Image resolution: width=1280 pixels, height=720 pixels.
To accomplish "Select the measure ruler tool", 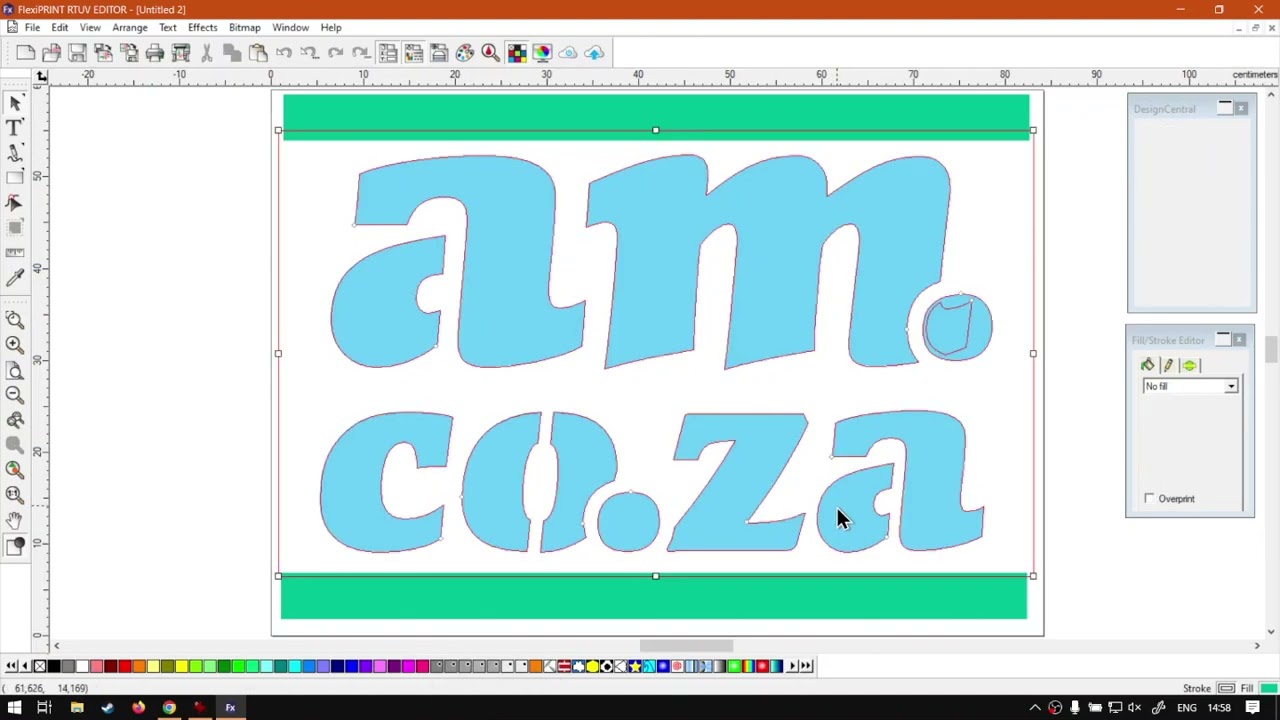I will click(x=15, y=253).
